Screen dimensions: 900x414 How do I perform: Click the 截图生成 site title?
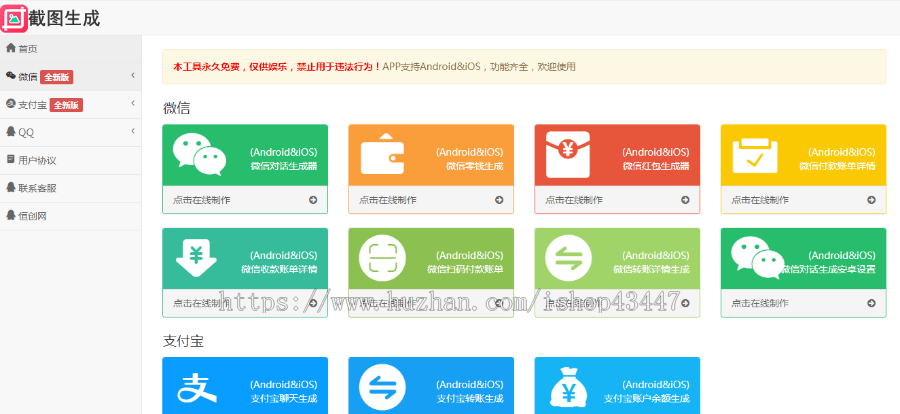point(64,18)
